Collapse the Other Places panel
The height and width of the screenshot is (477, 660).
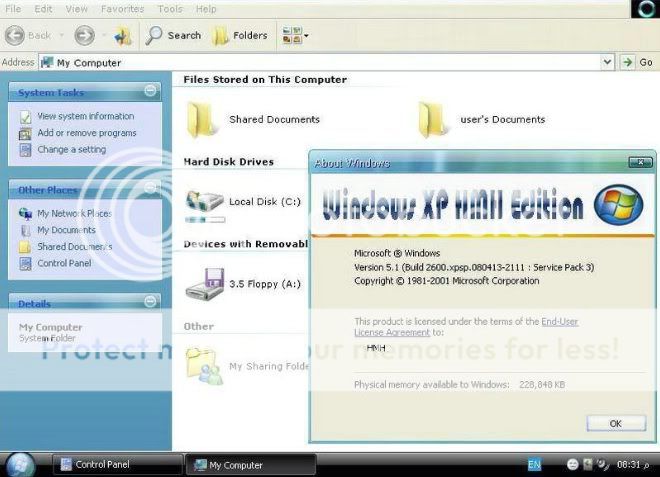tap(150, 187)
